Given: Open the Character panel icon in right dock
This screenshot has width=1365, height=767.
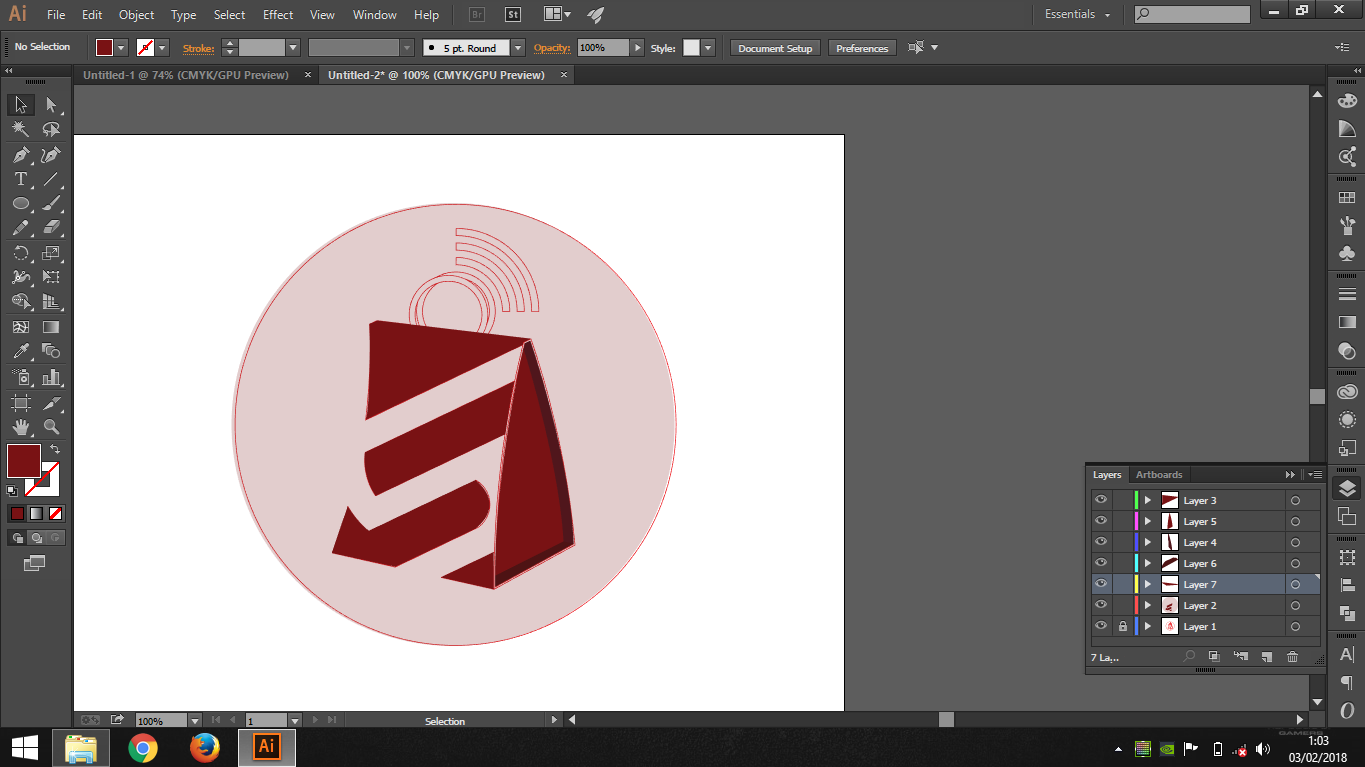Looking at the screenshot, I should [1347, 655].
